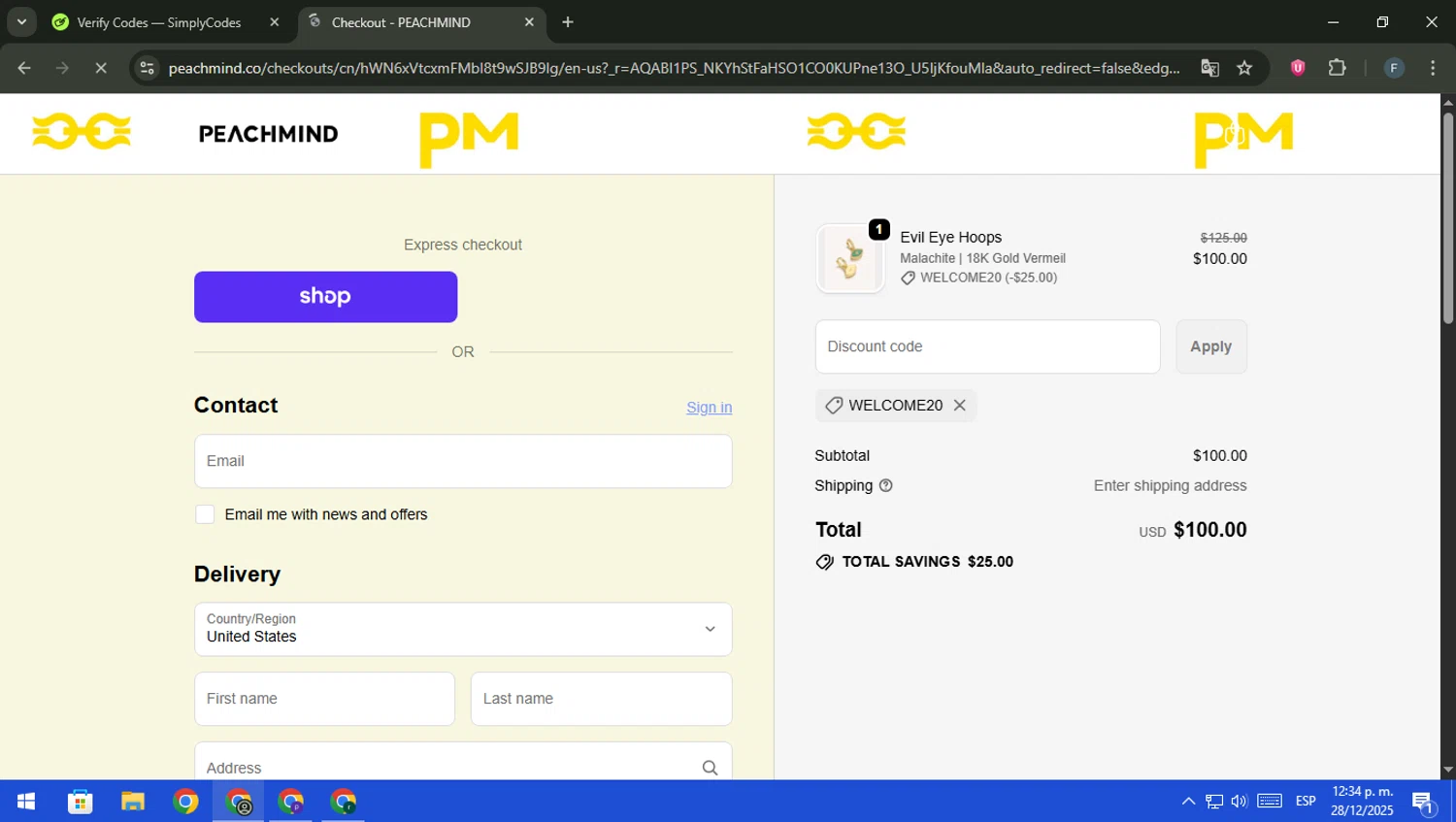Viewport: 1456px width, 822px height.
Task: Go back to the previous page
Action: [24, 68]
